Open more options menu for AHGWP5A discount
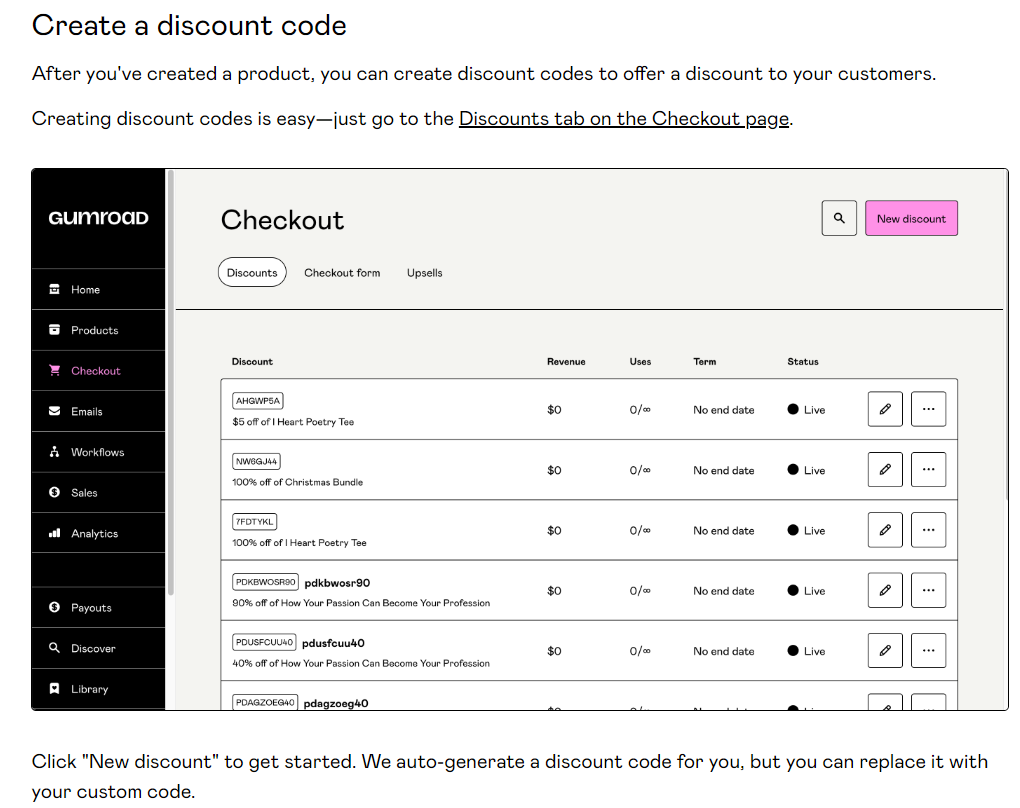The image size is (1020, 808). point(928,409)
